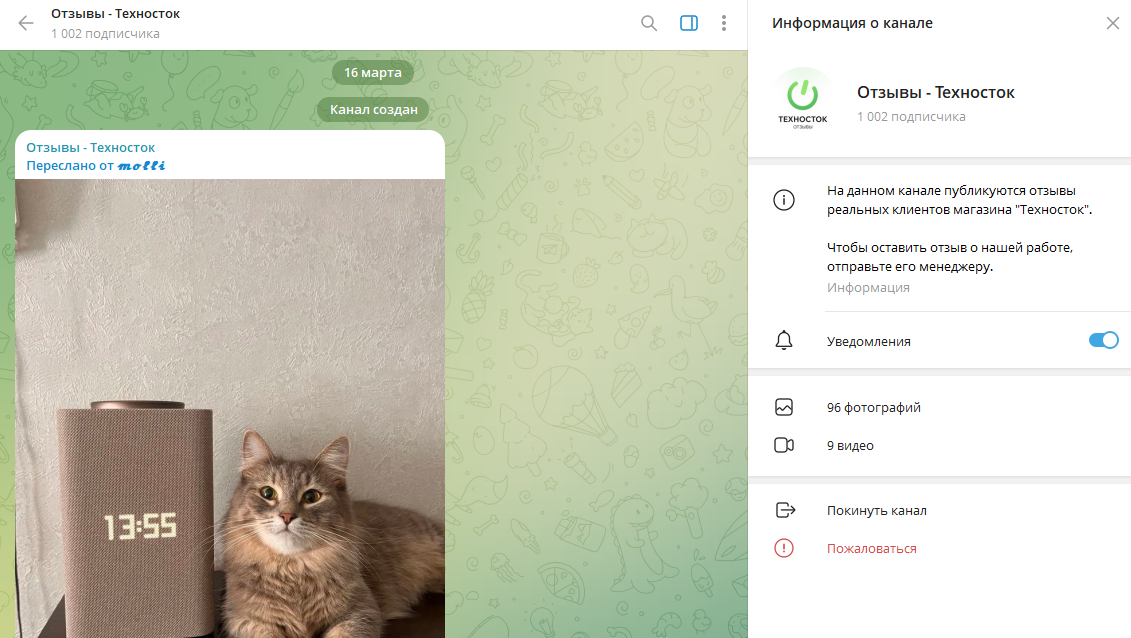Select Пожаловаться to report channel
The height and width of the screenshot is (638, 1131).
point(871,549)
